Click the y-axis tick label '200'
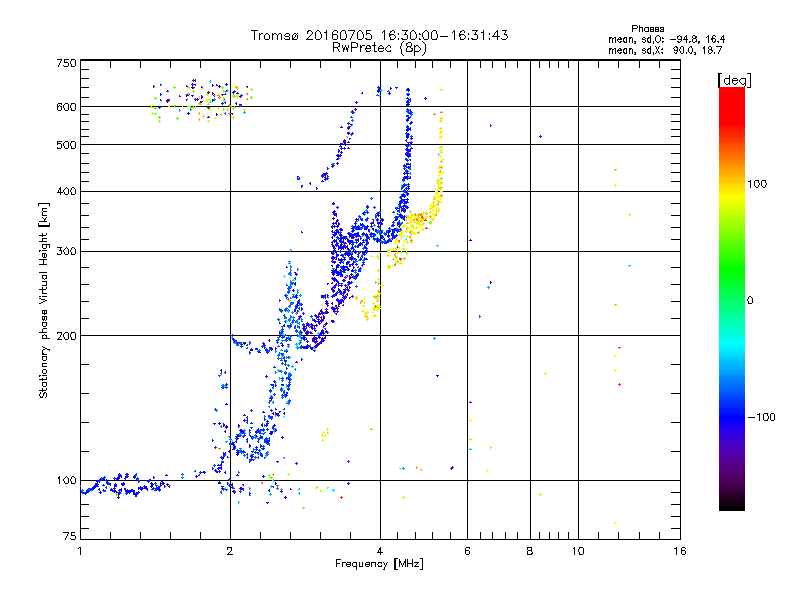The image size is (800, 600). (66, 336)
